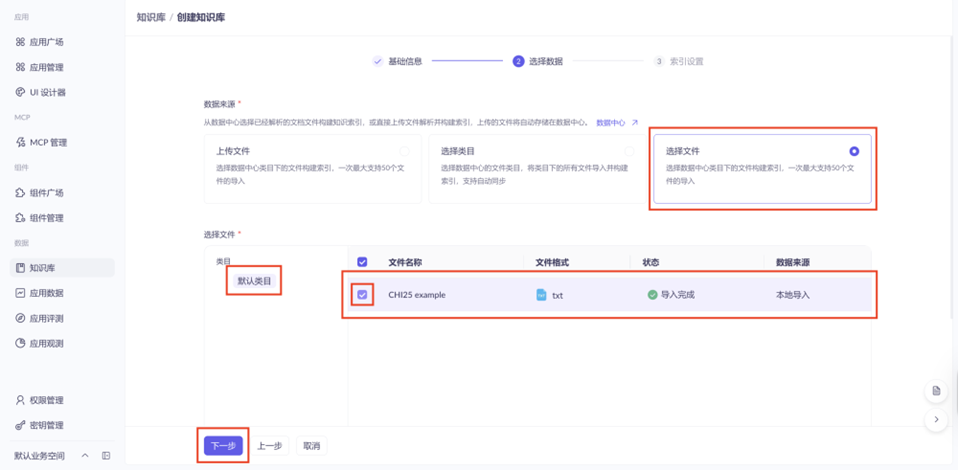
Task: Open 应用管理 in the sidebar
Action: [46, 67]
